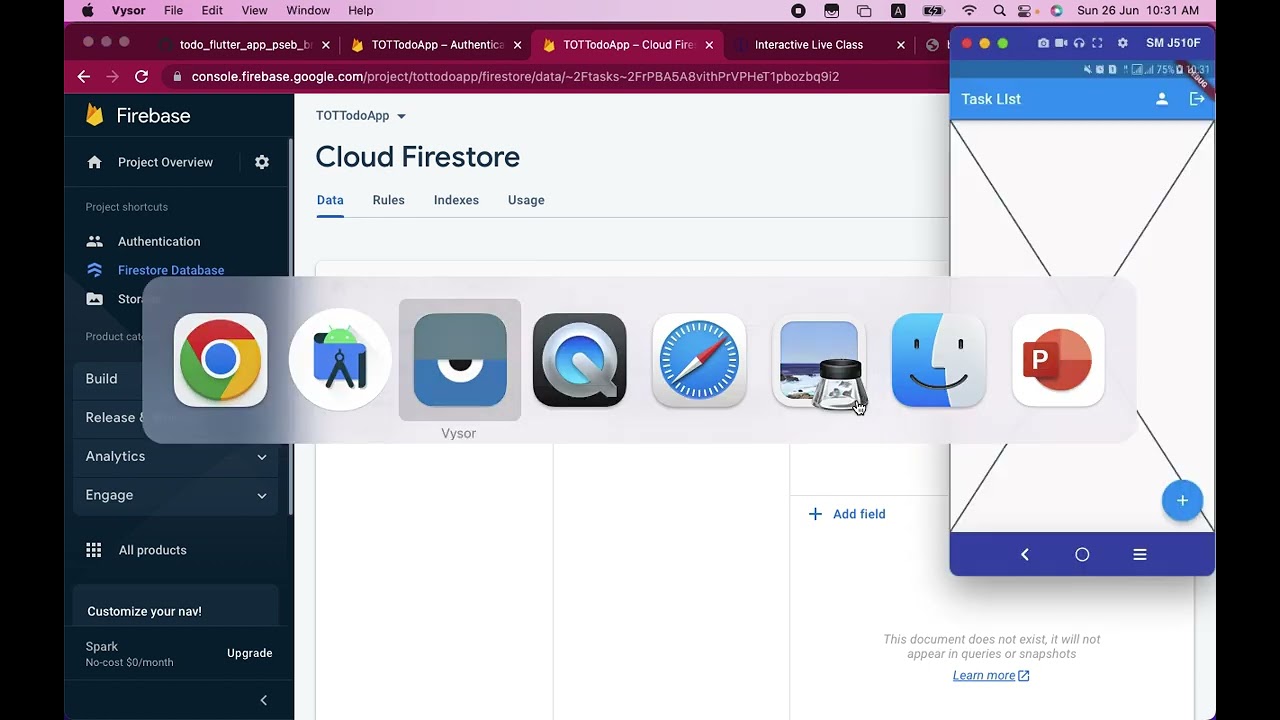
Task: Switch to the Usage tab in Cloud Firestore
Action: coord(526,200)
